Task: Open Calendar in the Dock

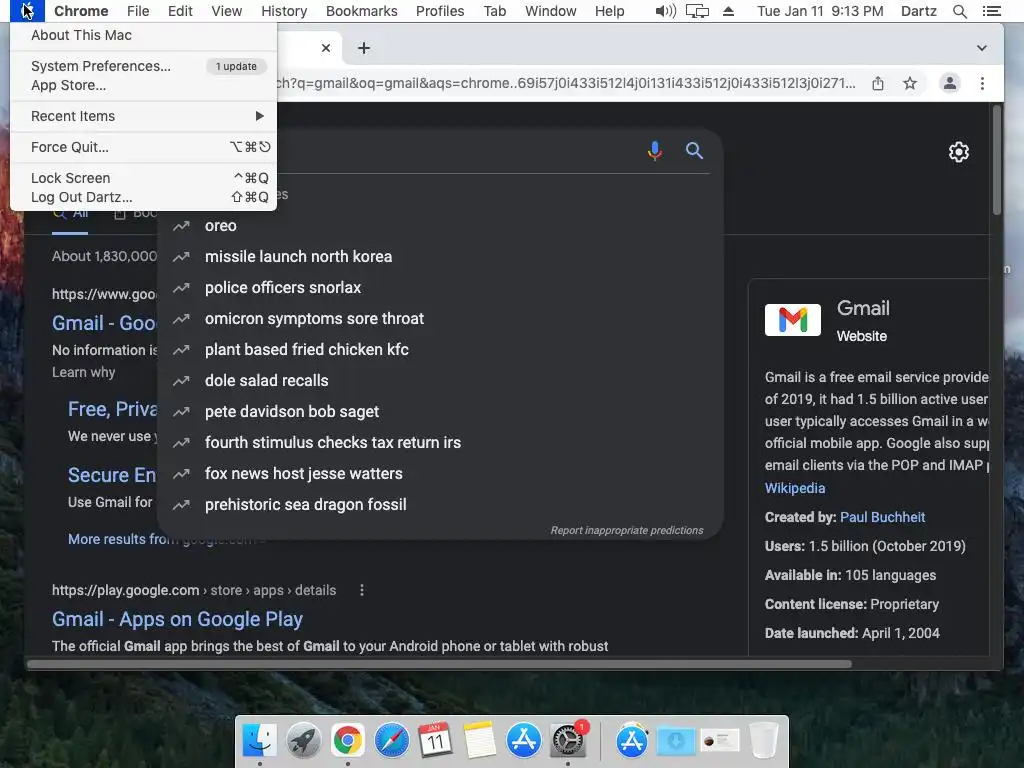Action: tap(435, 741)
